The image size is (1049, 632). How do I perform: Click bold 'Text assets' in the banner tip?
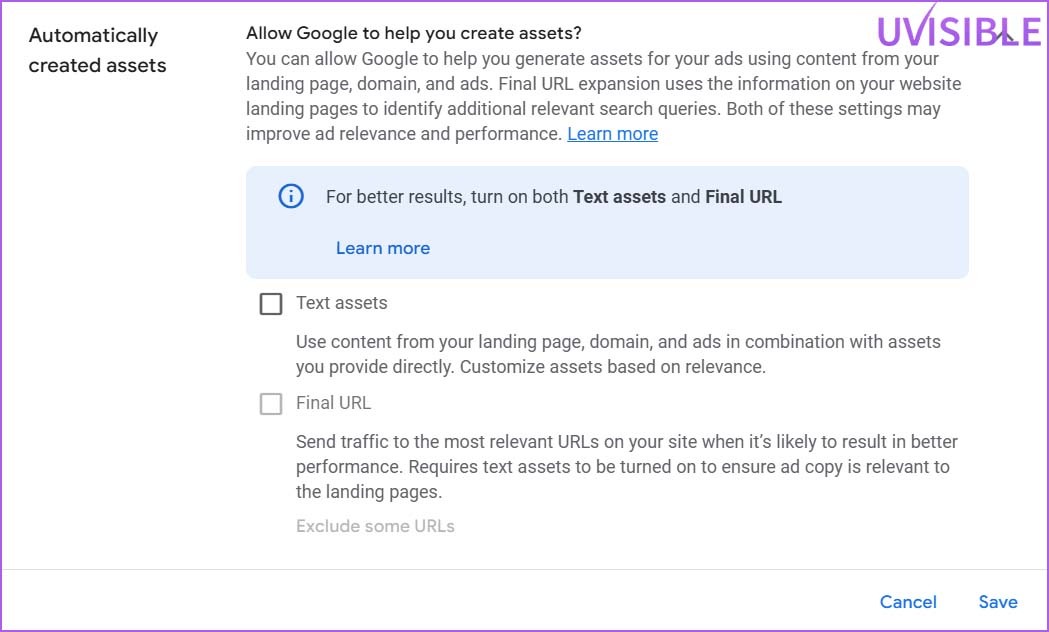click(619, 197)
